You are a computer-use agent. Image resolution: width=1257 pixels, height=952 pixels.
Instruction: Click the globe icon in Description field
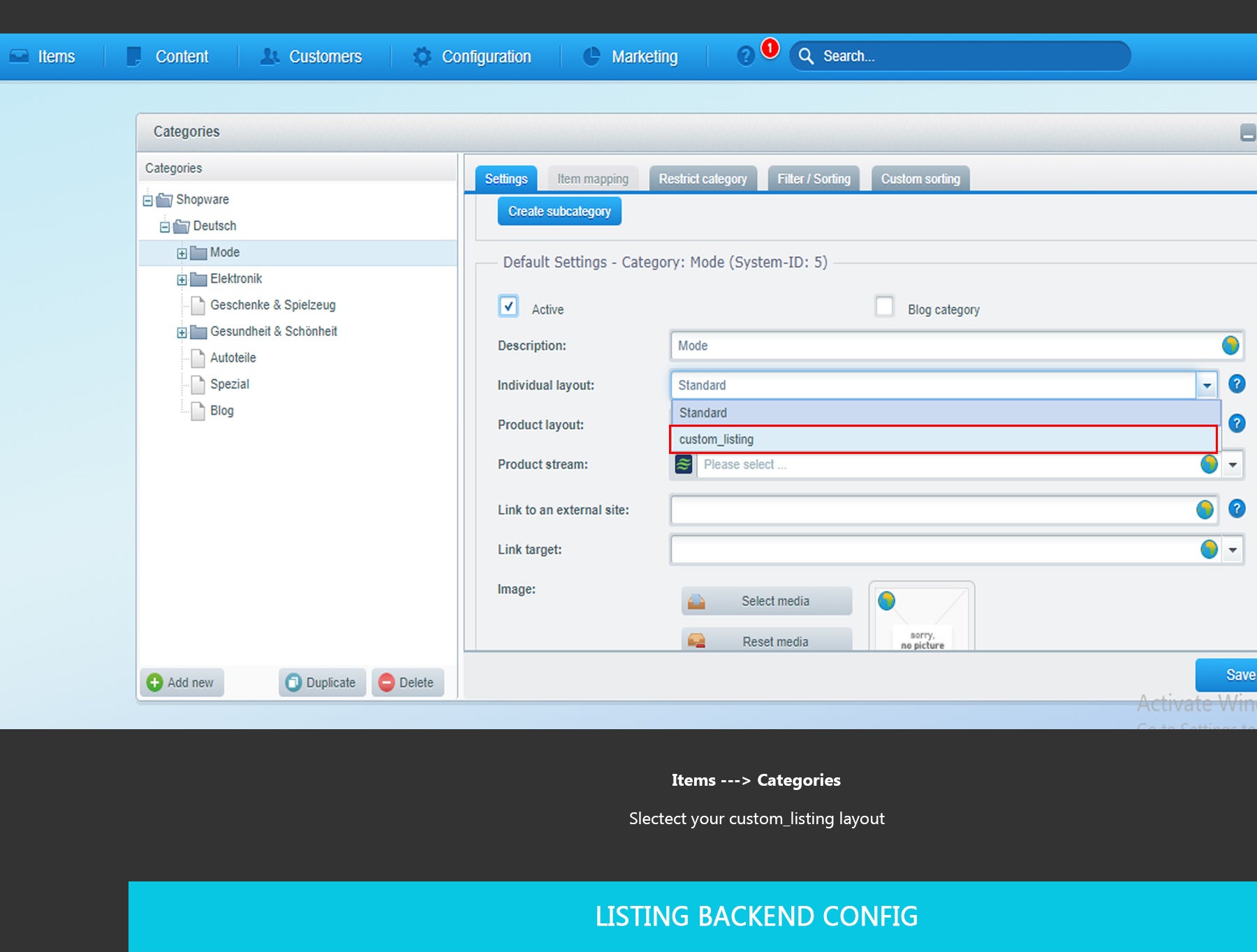click(x=1230, y=345)
